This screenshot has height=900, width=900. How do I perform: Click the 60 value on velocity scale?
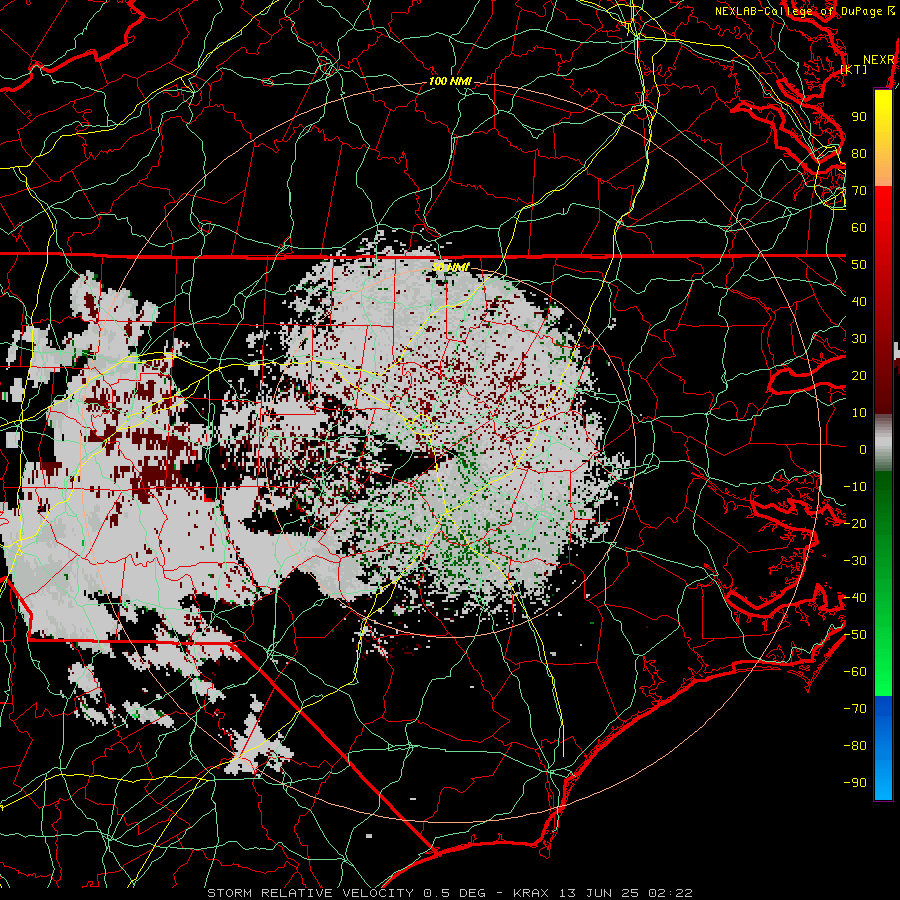coord(859,228)
